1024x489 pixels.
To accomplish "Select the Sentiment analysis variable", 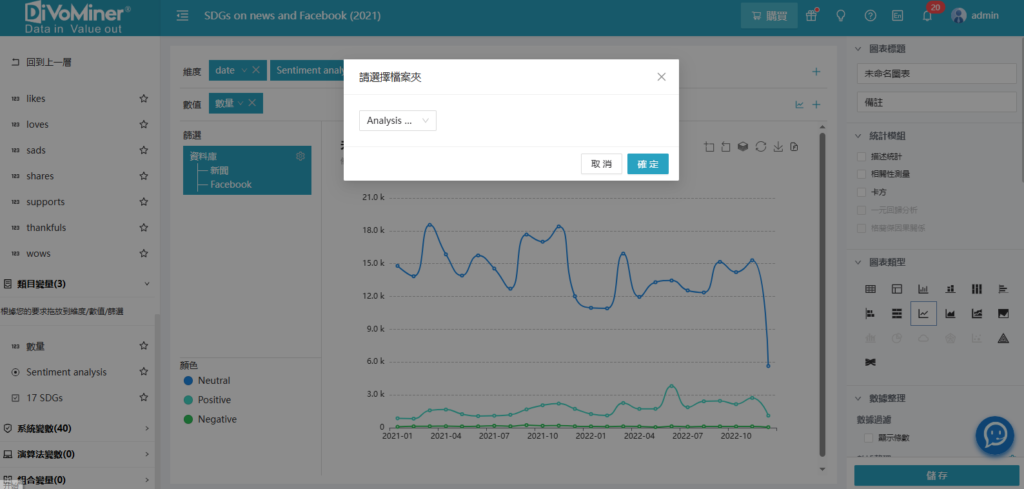I will [66, 372].
